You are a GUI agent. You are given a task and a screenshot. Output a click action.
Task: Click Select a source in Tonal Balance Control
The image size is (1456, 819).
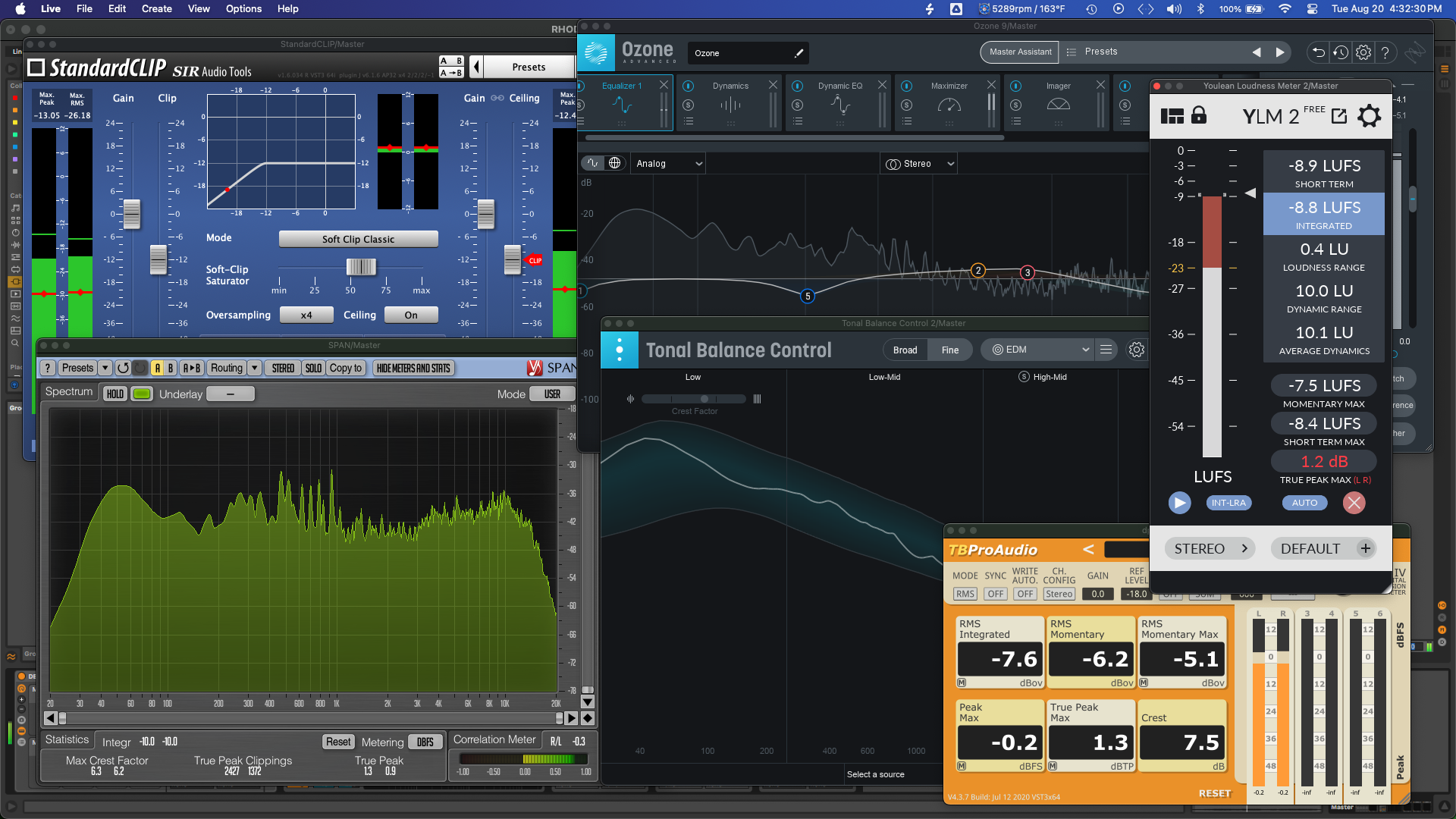(876, 774)
